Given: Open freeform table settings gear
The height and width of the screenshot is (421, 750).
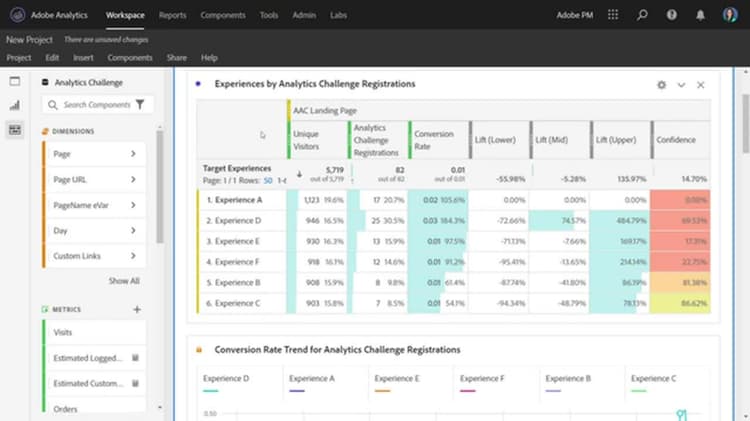Looking at the screenshot, I should point(662,85).
